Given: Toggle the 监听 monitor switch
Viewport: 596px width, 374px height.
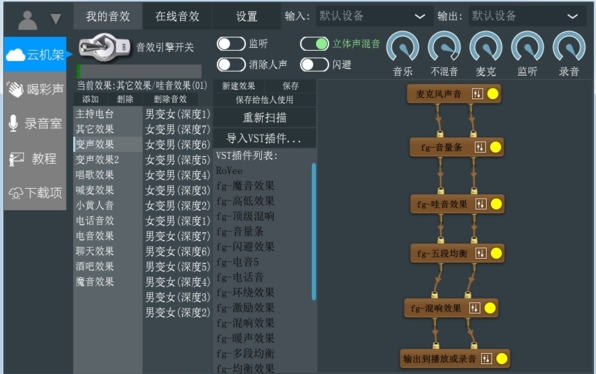Looking at the screenshot, I should tap(231, 44).
